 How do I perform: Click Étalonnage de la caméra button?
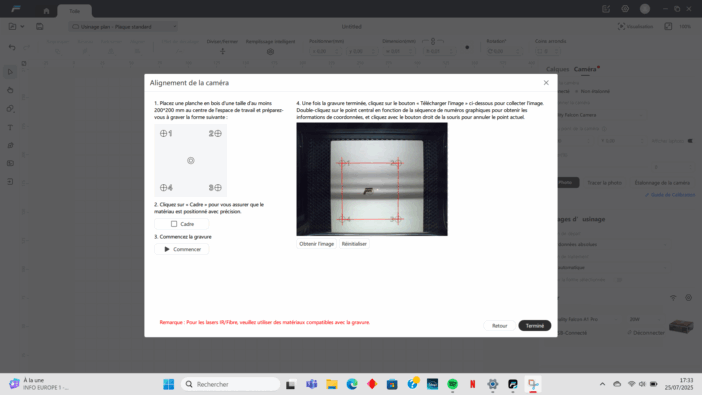point(662,183)
